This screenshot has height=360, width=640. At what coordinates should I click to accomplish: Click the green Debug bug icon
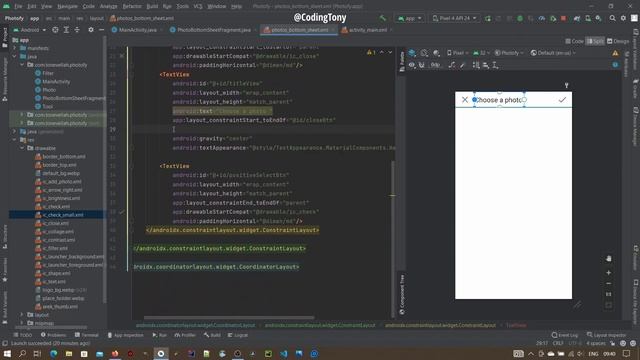520,18
